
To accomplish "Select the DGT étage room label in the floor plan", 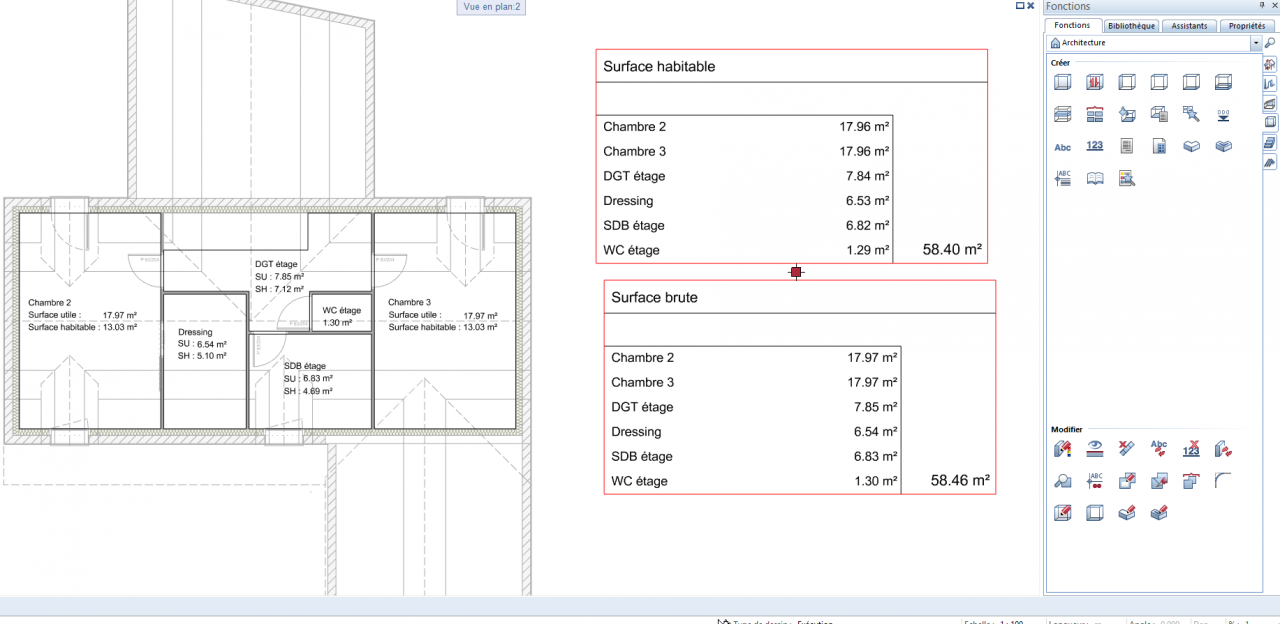I will pos(277,264).
